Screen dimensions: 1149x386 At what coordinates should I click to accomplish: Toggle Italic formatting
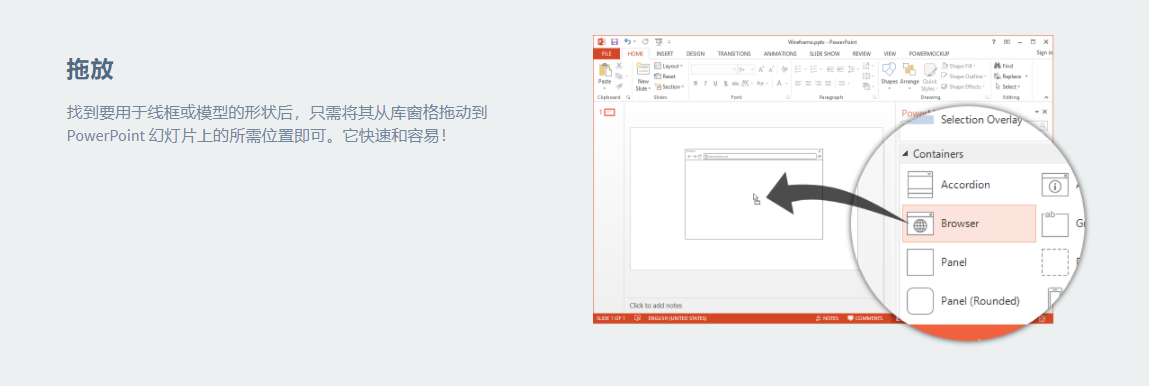tap(706, 83)
